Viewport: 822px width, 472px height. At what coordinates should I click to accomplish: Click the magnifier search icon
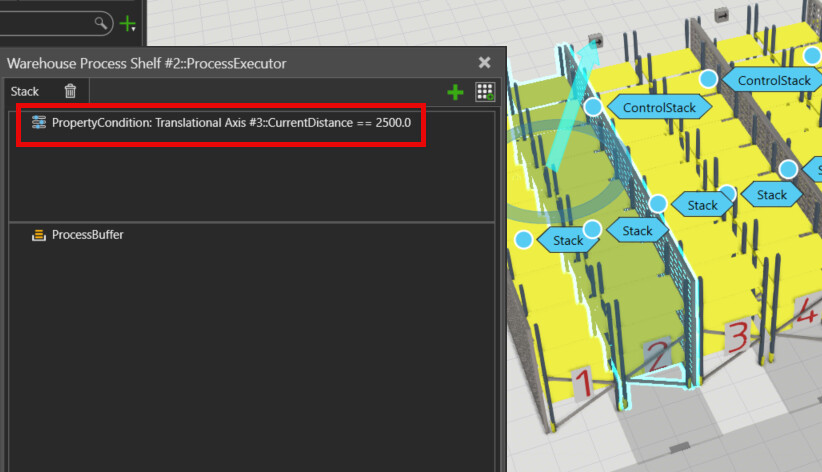[x=101, y=23]
